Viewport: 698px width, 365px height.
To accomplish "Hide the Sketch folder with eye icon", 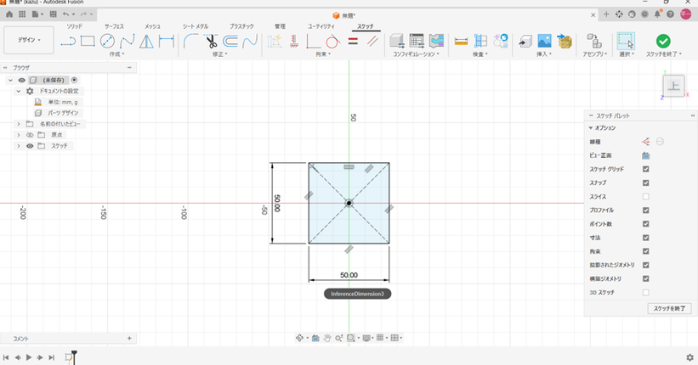I will tap(30, 146).
